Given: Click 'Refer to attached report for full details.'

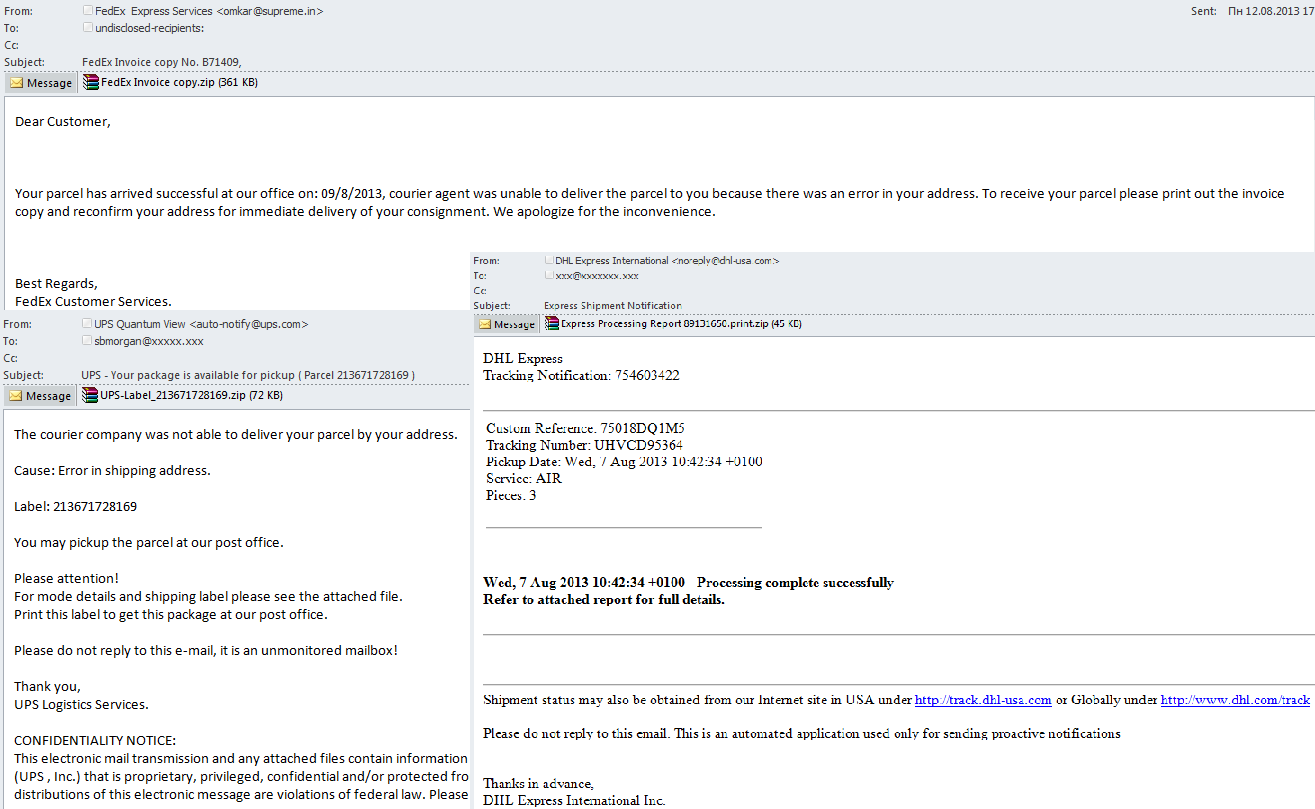Looking at the screenshot, I should pos(604,600).
